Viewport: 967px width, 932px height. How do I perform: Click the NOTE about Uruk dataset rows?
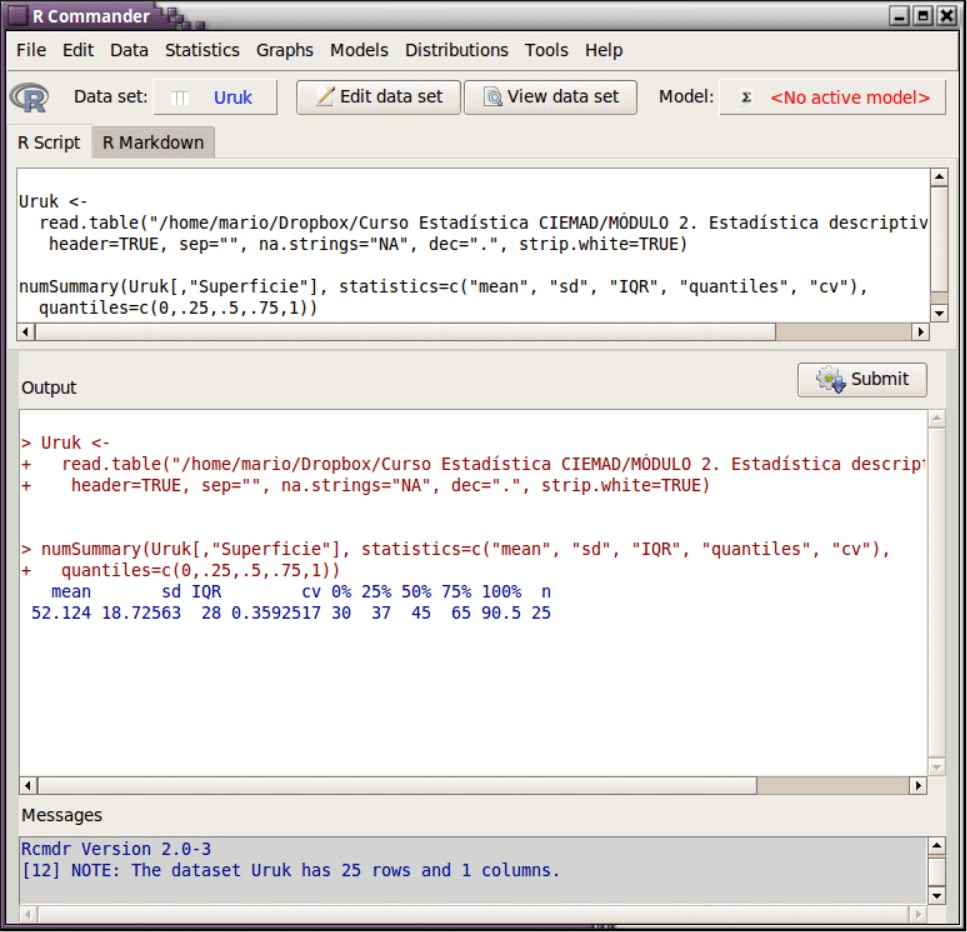click(x=290, y=870)
